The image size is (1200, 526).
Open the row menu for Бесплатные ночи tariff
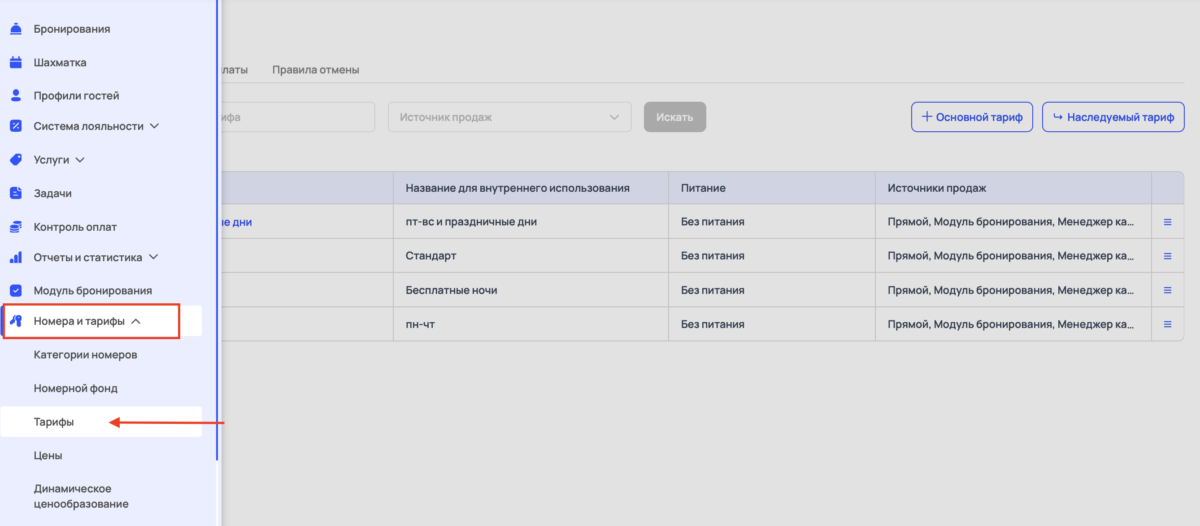(x=1167, y=290)
